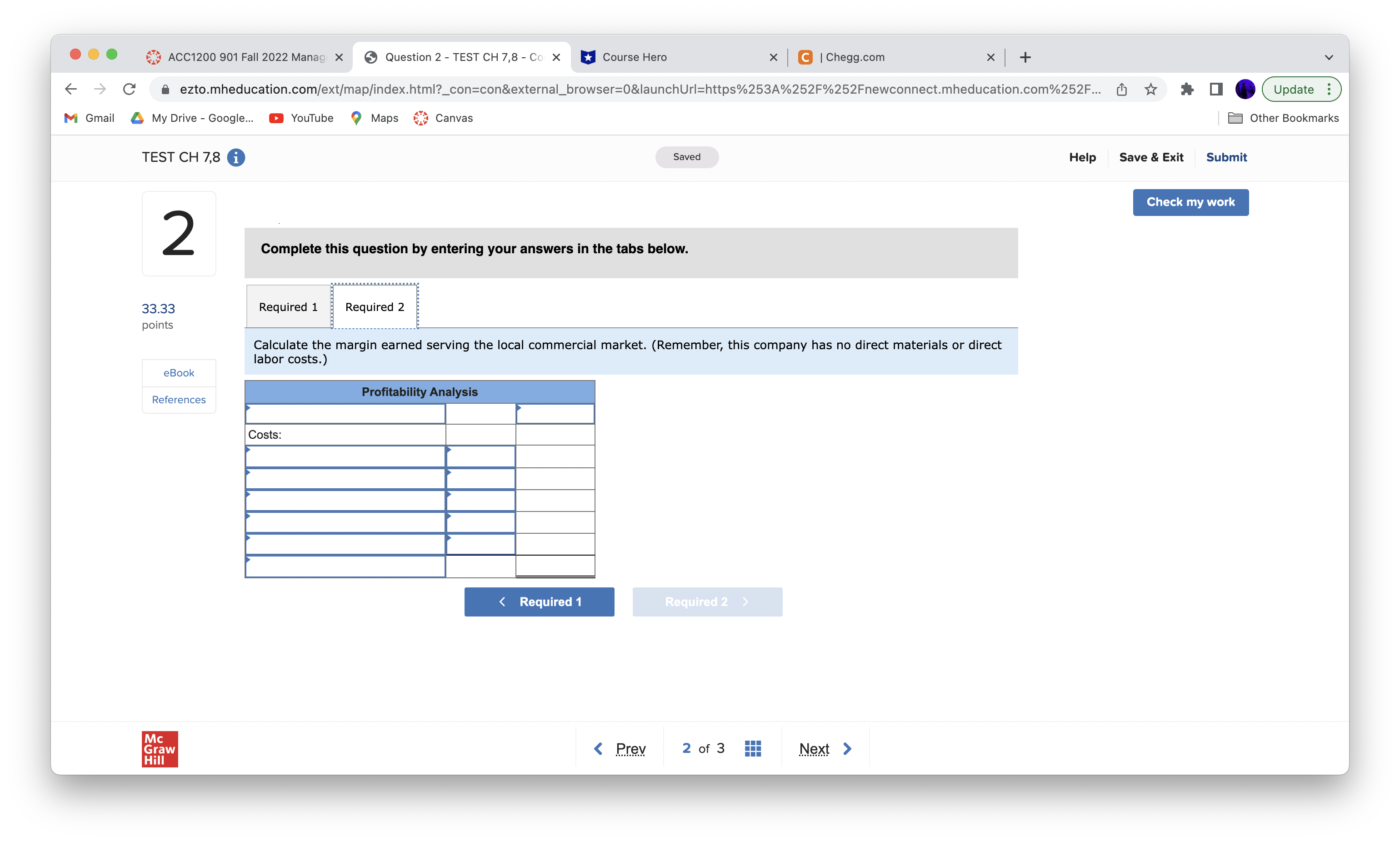Open the eBook link
This screenshot has height=842, width=1400.
(x=179, y=373)
